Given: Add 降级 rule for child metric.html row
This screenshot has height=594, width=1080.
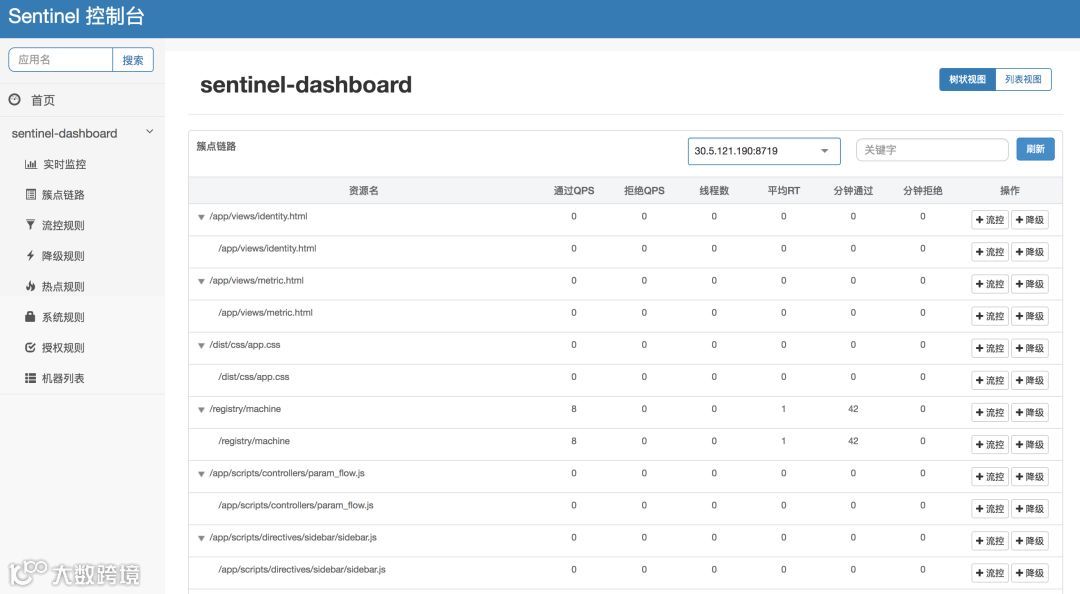Looking at the screenshot, I should tap(1030, 316).
